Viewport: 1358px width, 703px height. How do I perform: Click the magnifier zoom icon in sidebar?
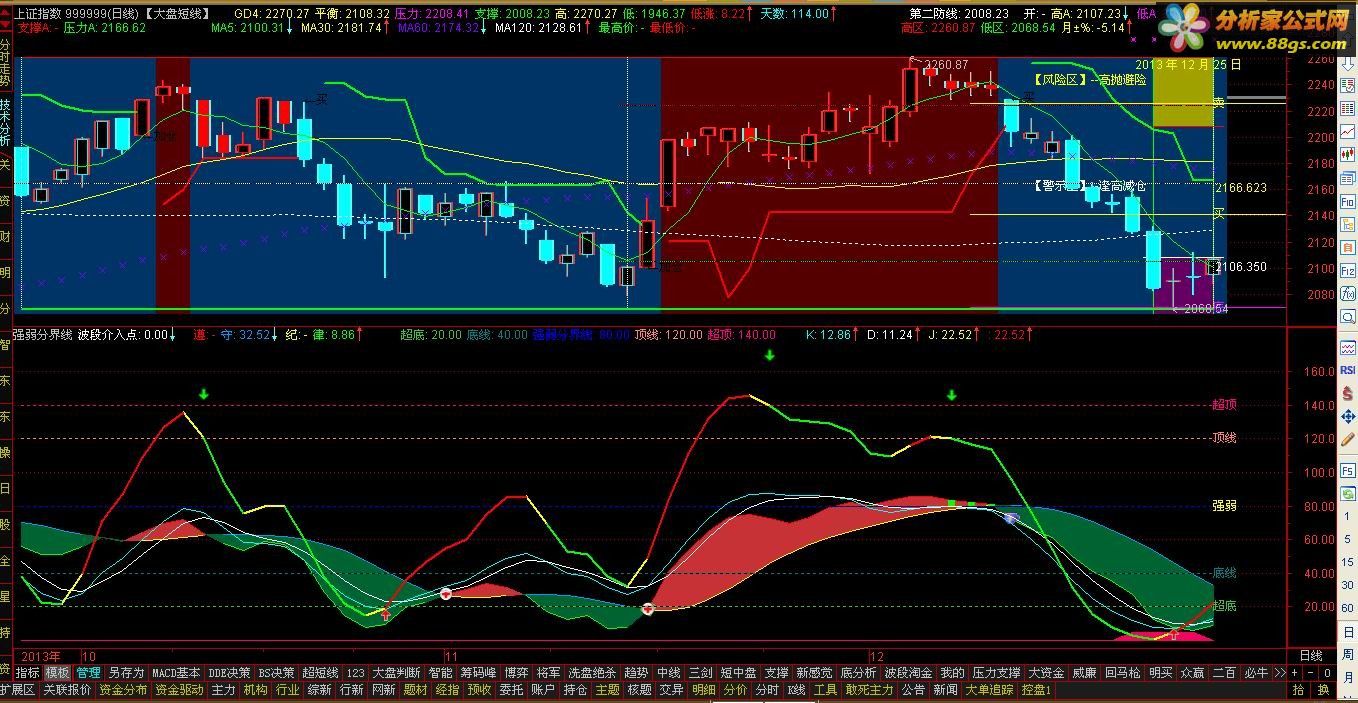1347,316
